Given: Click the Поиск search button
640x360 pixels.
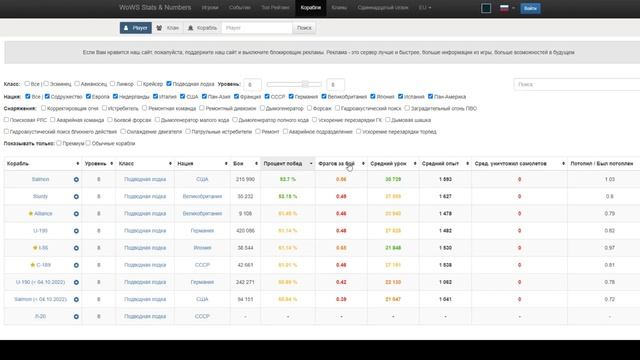Looking at the screenshot, I should 304,28.
